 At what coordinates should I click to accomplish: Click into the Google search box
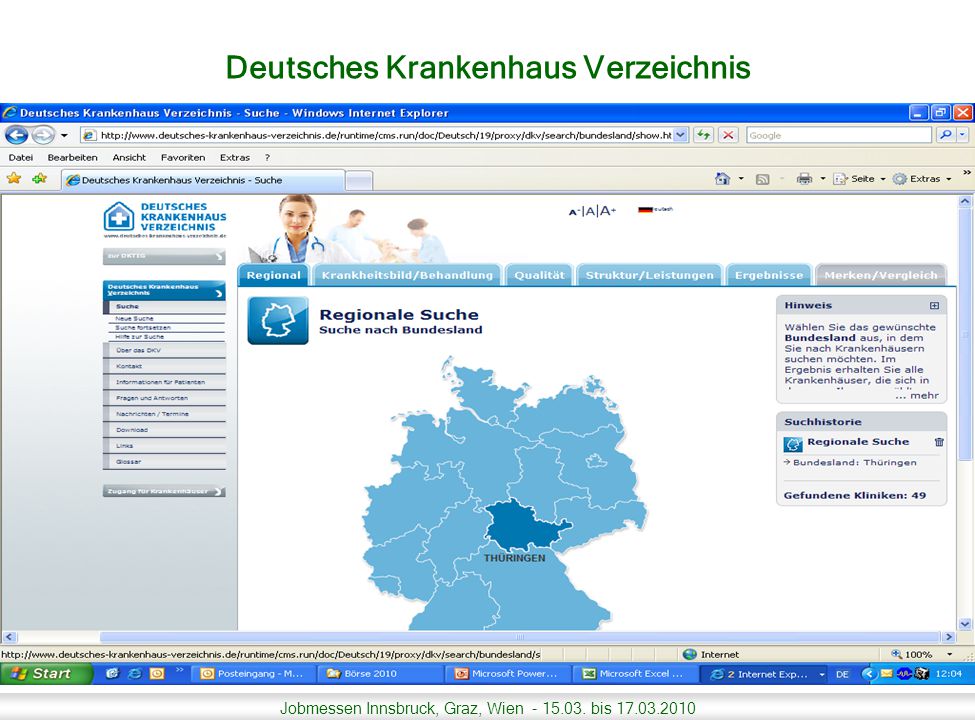click(x=839, y=135)
